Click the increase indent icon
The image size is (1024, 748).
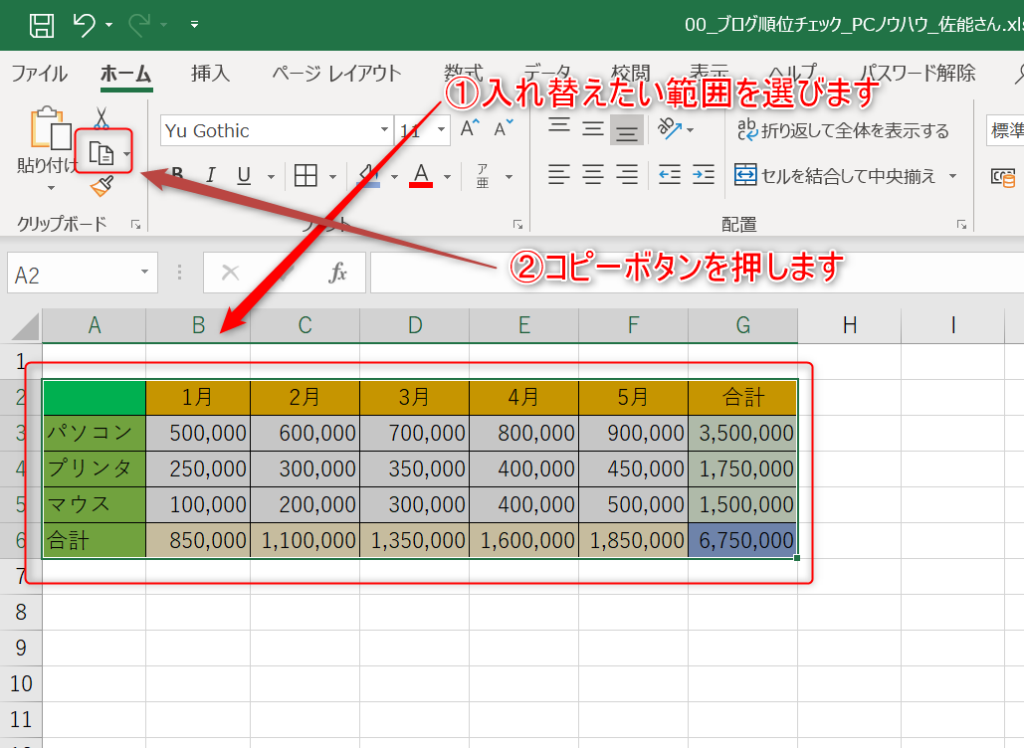pyautogui.click(x=703, y=175)
